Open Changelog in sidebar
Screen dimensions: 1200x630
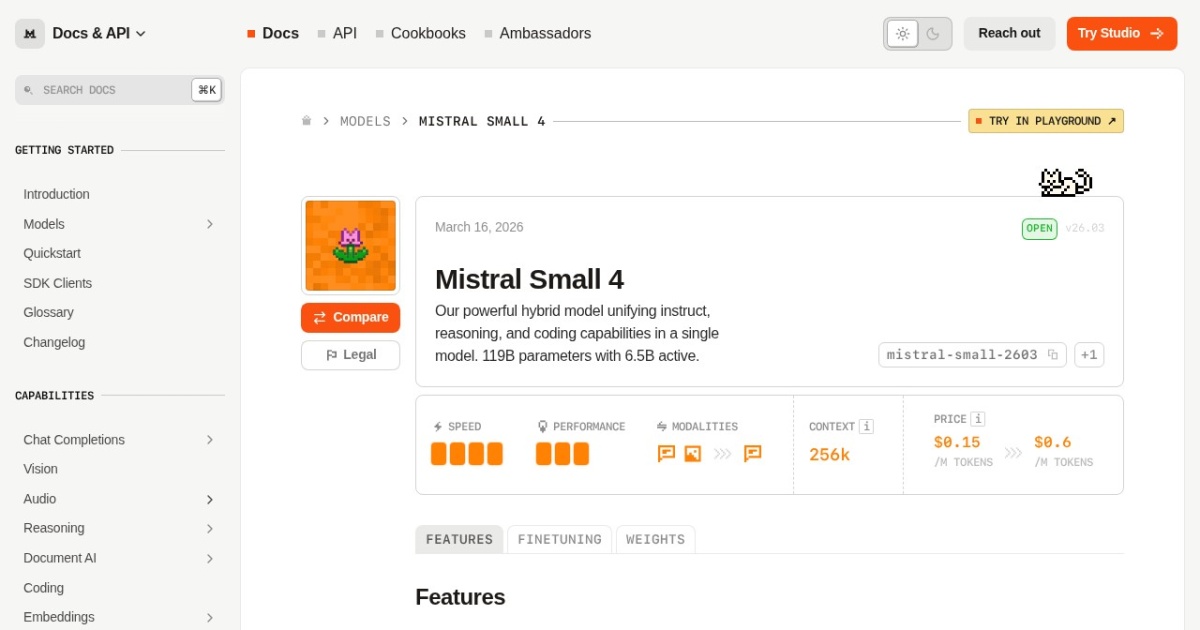(x=54, y=342)
